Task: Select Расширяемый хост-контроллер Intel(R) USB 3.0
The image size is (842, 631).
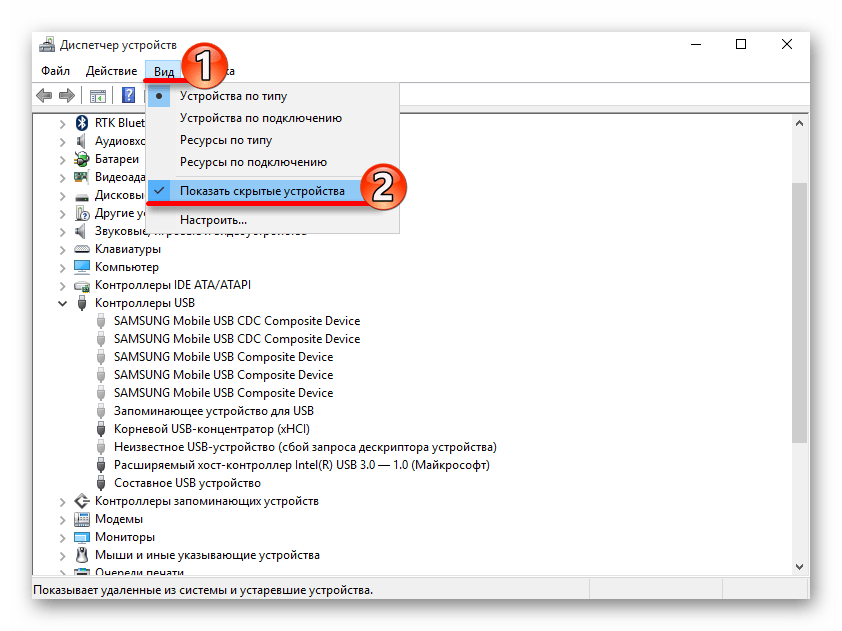Action: pos(302,465)
